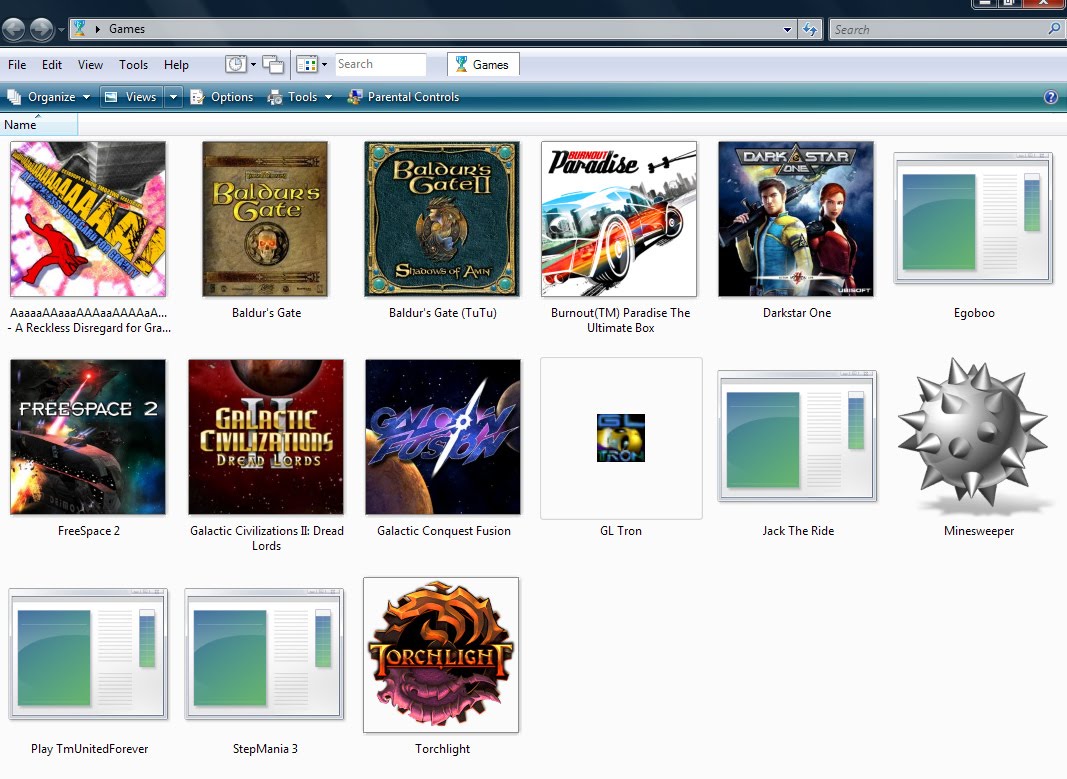Select the Jack The Ride placeholder icon

(797, 435)
